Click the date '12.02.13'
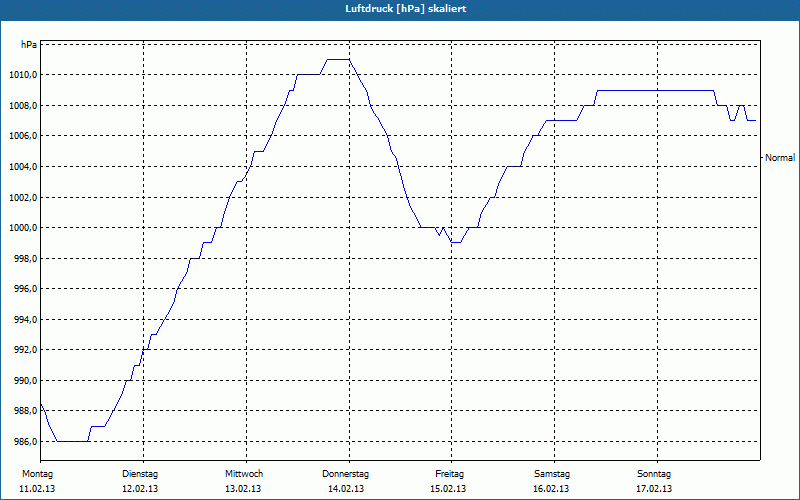 (140, 489)
